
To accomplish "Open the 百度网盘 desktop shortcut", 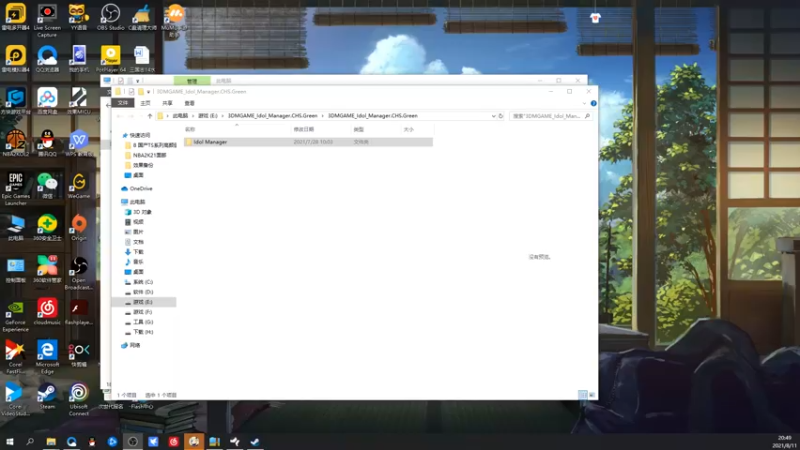I will 47,101.
